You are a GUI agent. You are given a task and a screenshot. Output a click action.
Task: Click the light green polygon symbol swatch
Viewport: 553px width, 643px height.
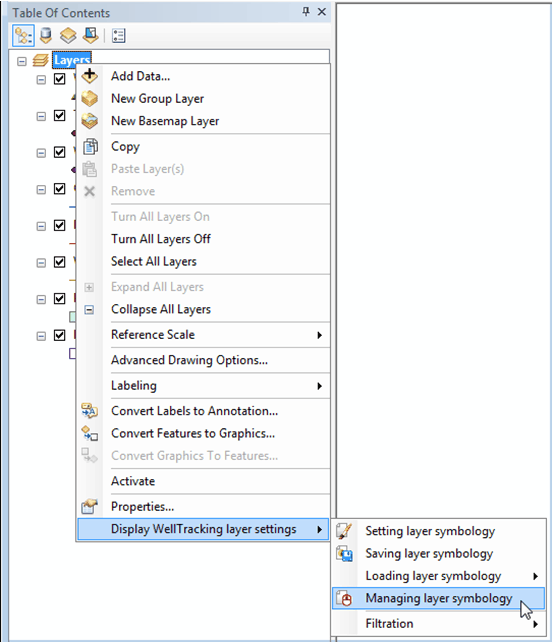point(73,317)
